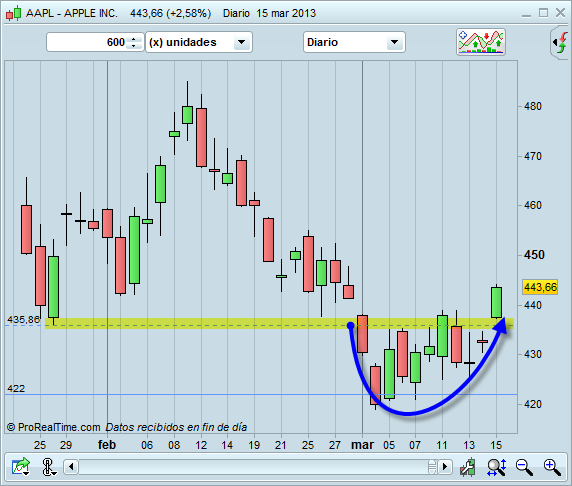
Task: Open the indicators and trading systems icon
Action: [481, 42]
